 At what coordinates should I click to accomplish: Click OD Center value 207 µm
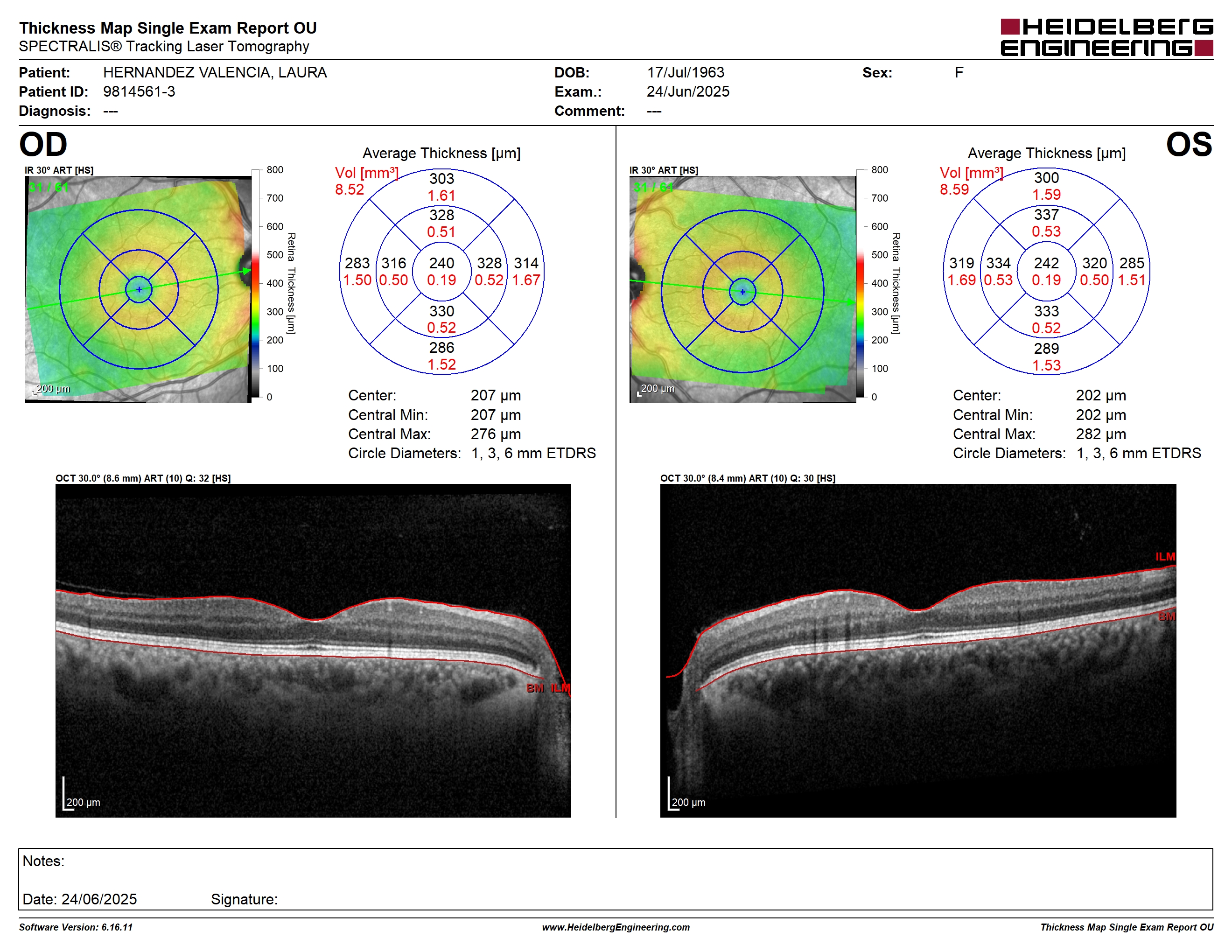(496, 395)
